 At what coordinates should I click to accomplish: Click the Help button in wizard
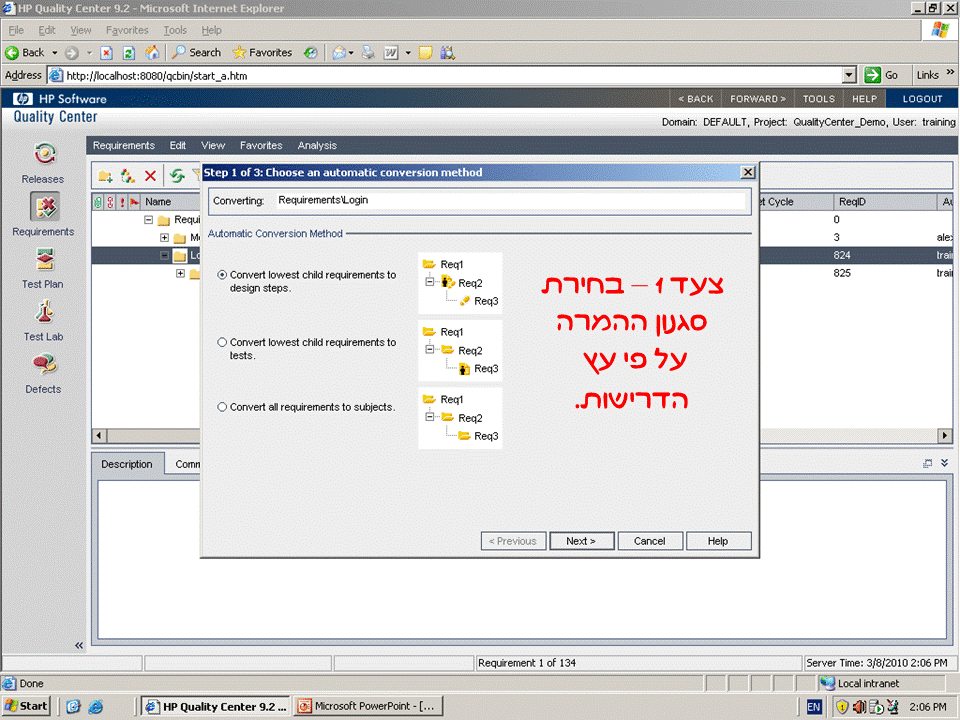click(x=718, y=541)
